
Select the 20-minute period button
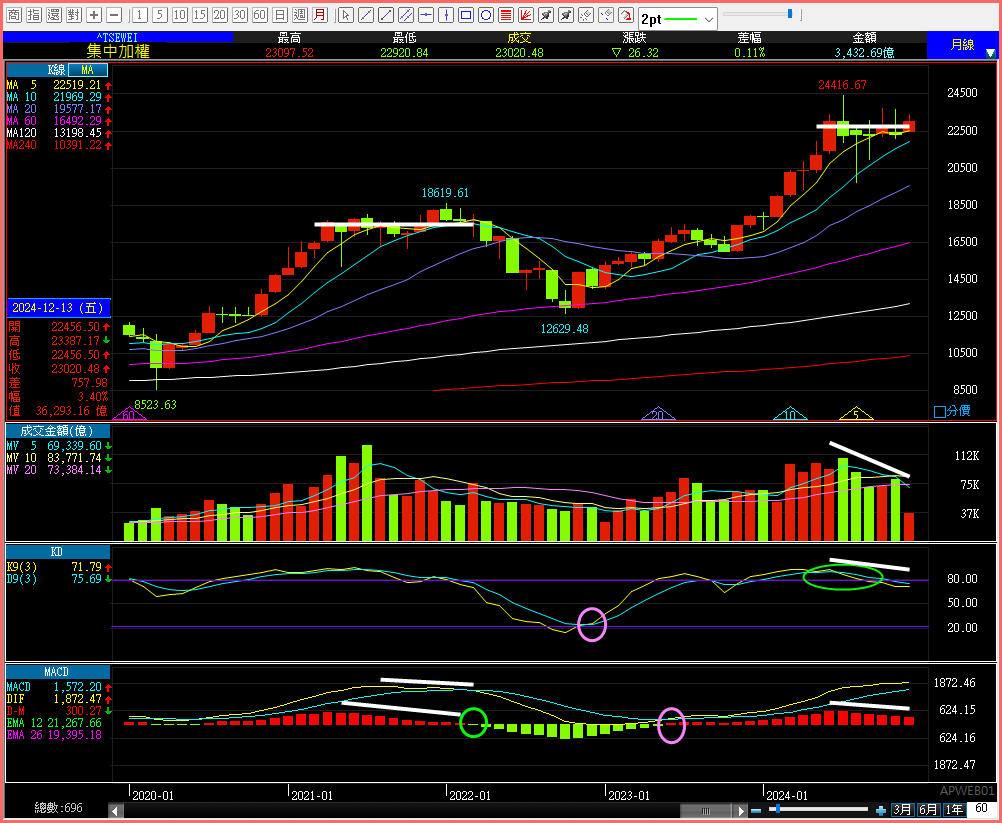point(219,15)
